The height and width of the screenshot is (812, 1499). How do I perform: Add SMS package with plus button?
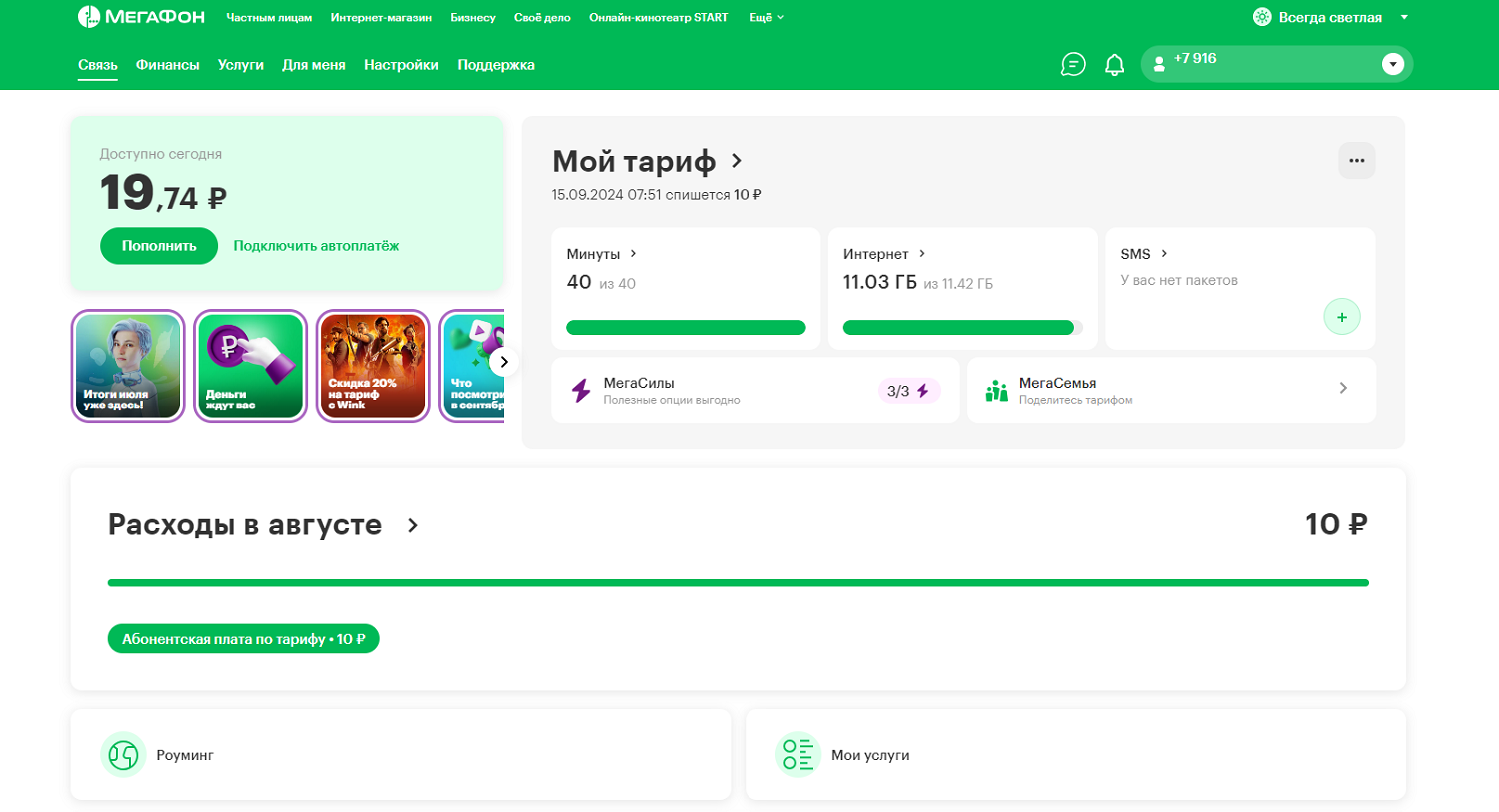tap(1341, 317)
